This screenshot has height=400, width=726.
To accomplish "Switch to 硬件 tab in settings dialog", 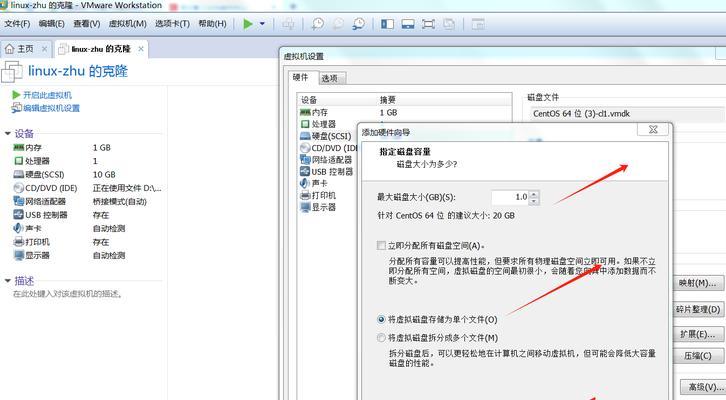I will [300, 77].
